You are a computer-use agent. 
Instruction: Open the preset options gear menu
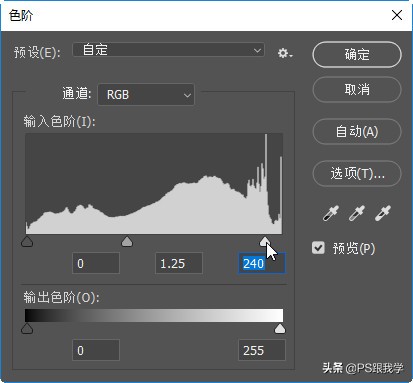pos(285,53)
